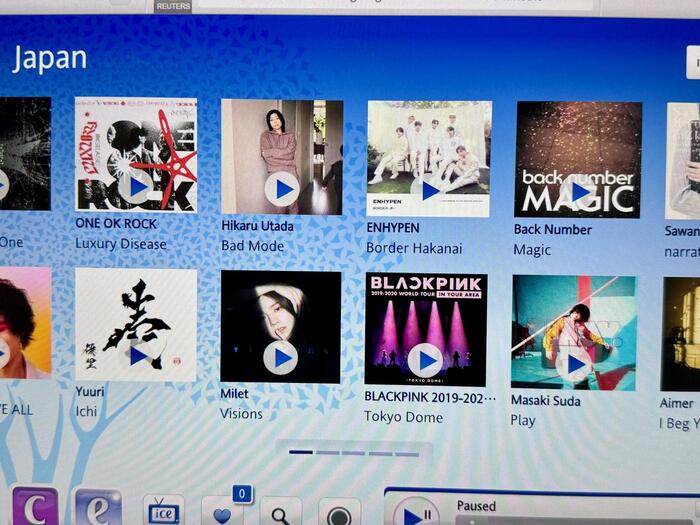Open ENHYPEN album cover
Viewport: 700px width, 525px height.
(x=429, y=159)
